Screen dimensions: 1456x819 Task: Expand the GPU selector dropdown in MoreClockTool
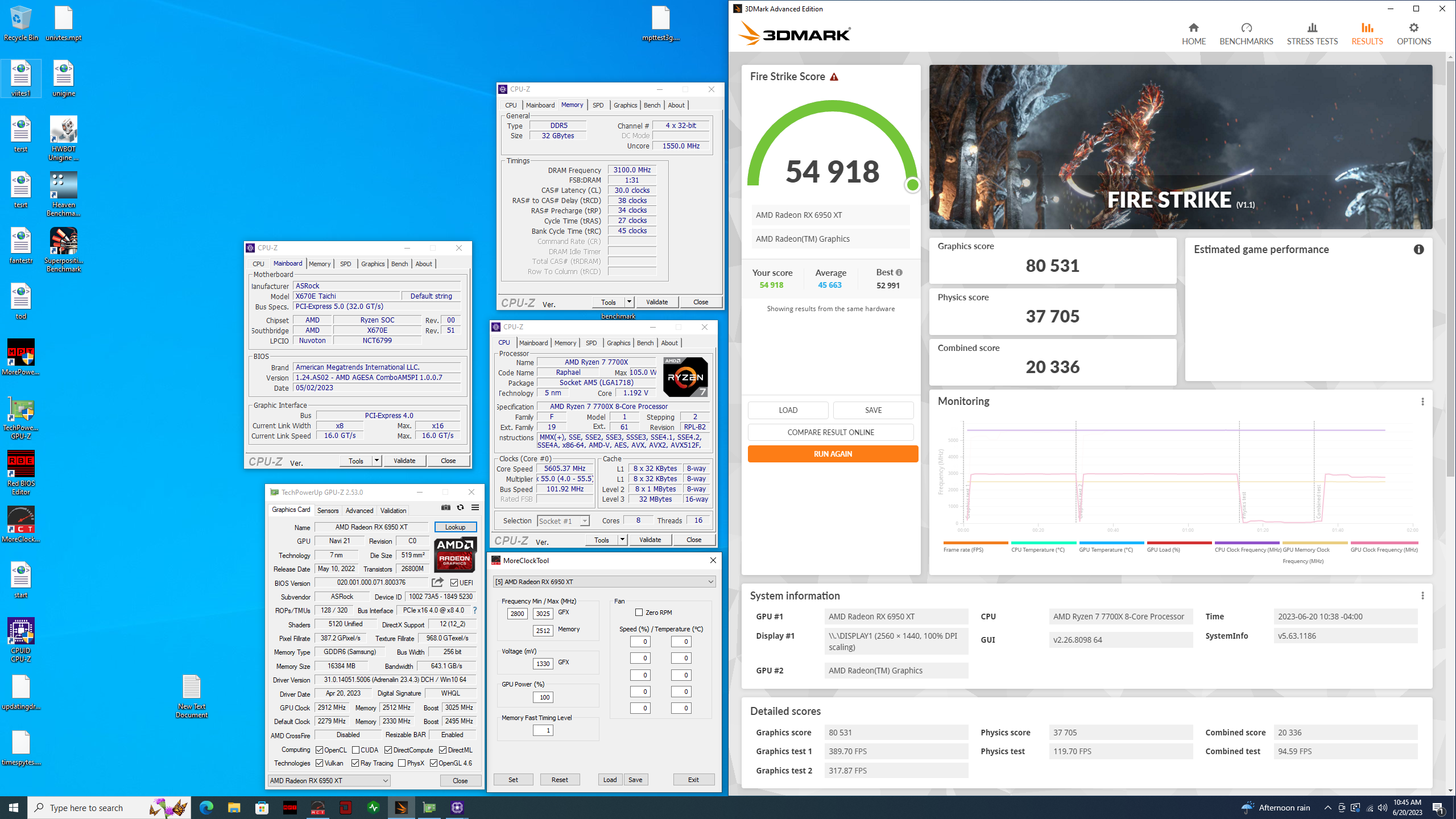710,582
